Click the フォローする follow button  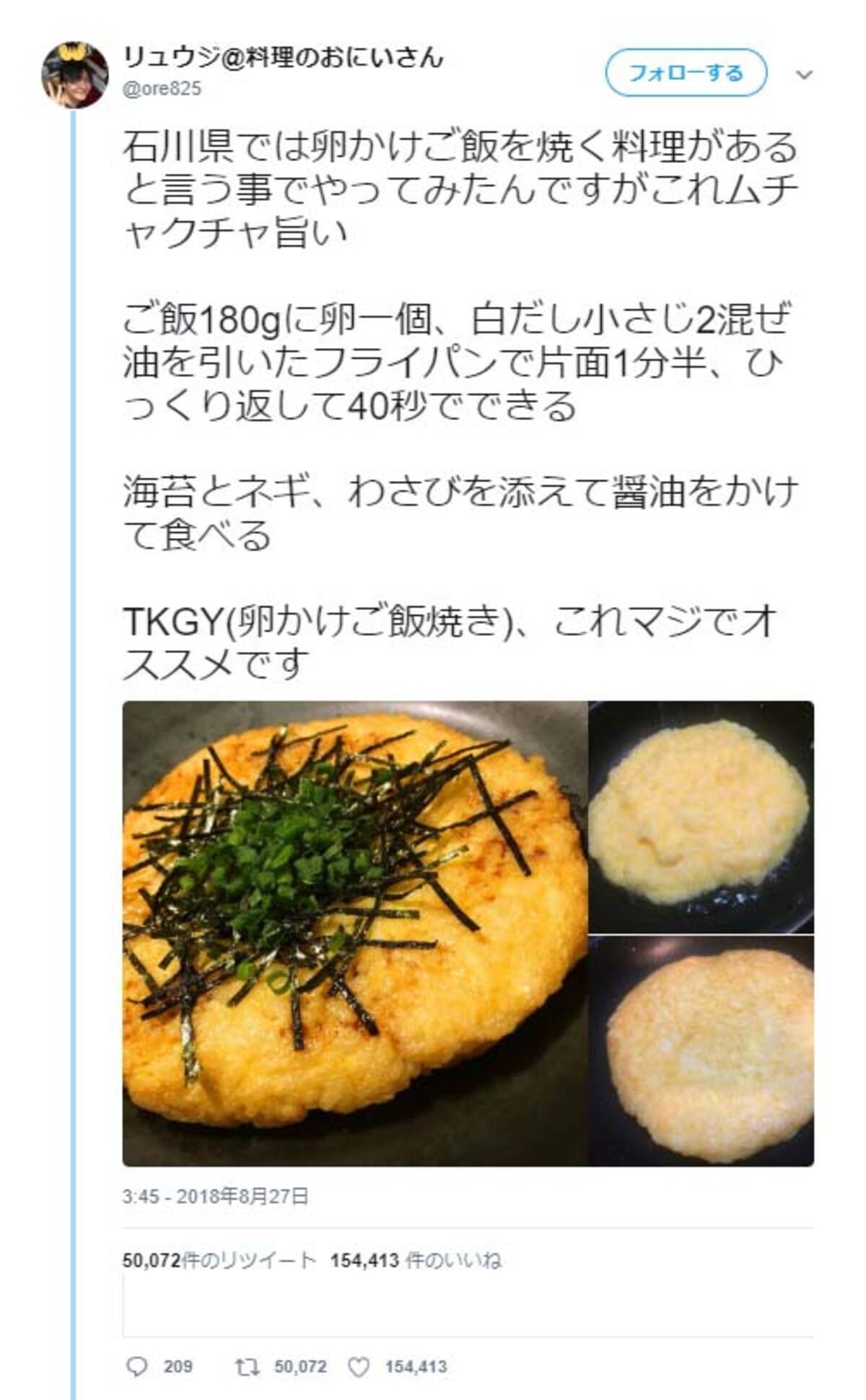(x=686, y=73)
